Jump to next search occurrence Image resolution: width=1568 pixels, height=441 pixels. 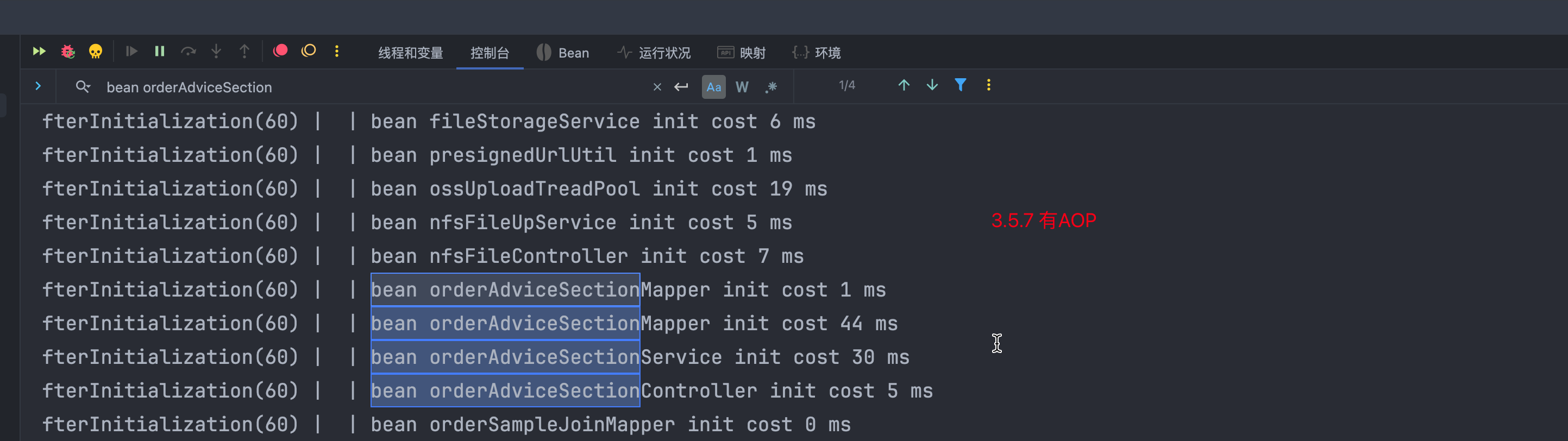(x=932, y=85)
